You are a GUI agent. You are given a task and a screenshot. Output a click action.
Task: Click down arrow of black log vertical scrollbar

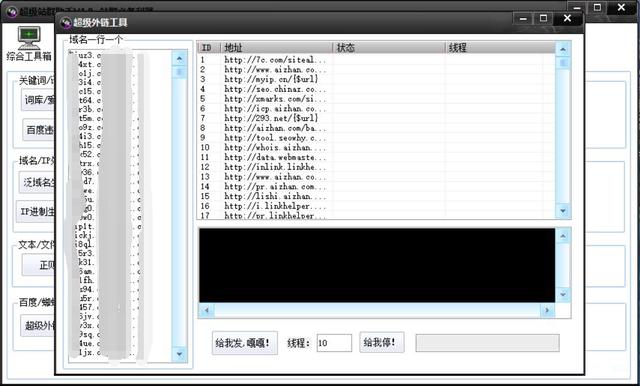(x=563, y=294)
